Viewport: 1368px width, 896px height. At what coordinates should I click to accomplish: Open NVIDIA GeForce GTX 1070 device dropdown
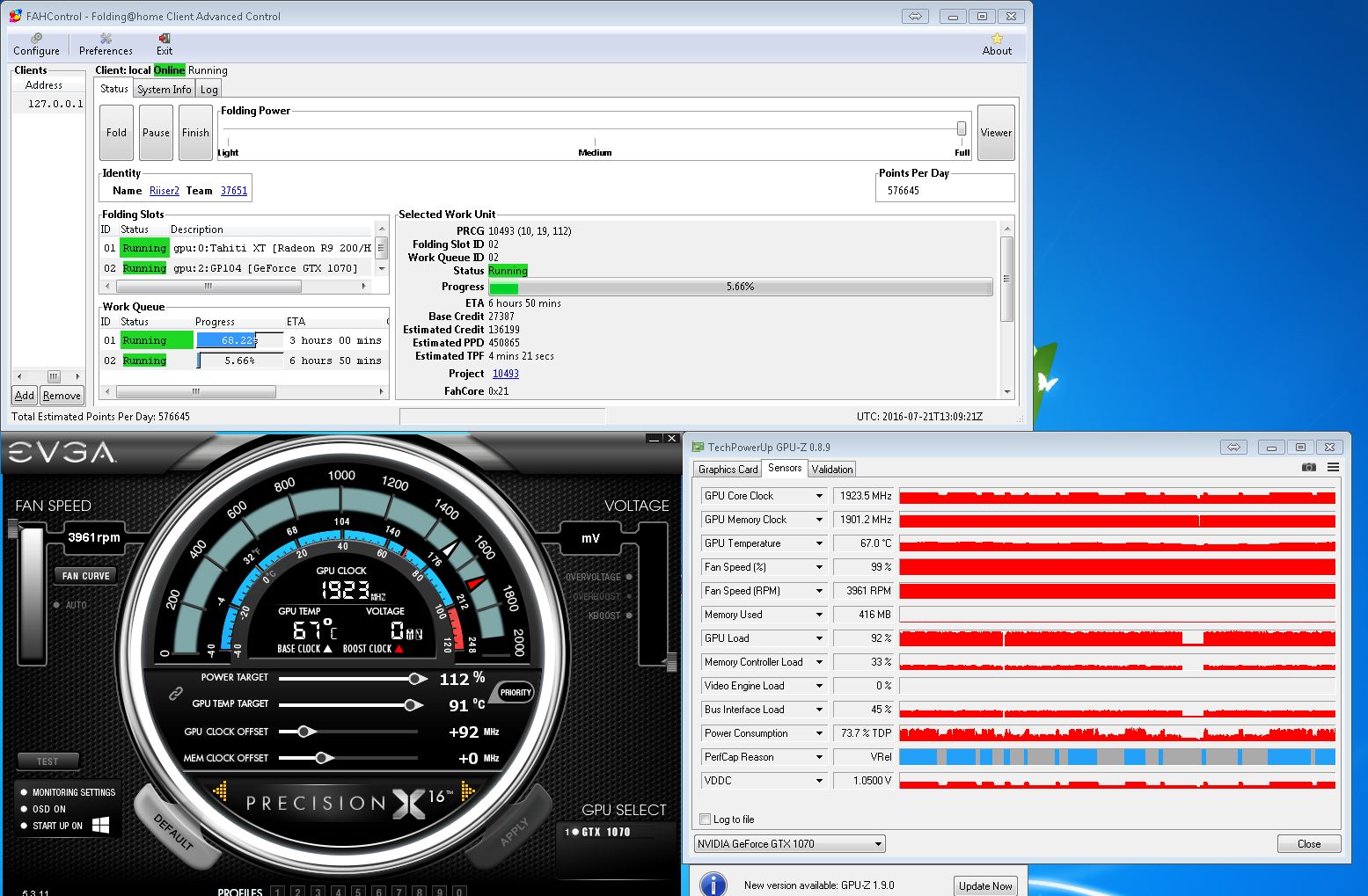pyautogui.click(x=789, y=844)
